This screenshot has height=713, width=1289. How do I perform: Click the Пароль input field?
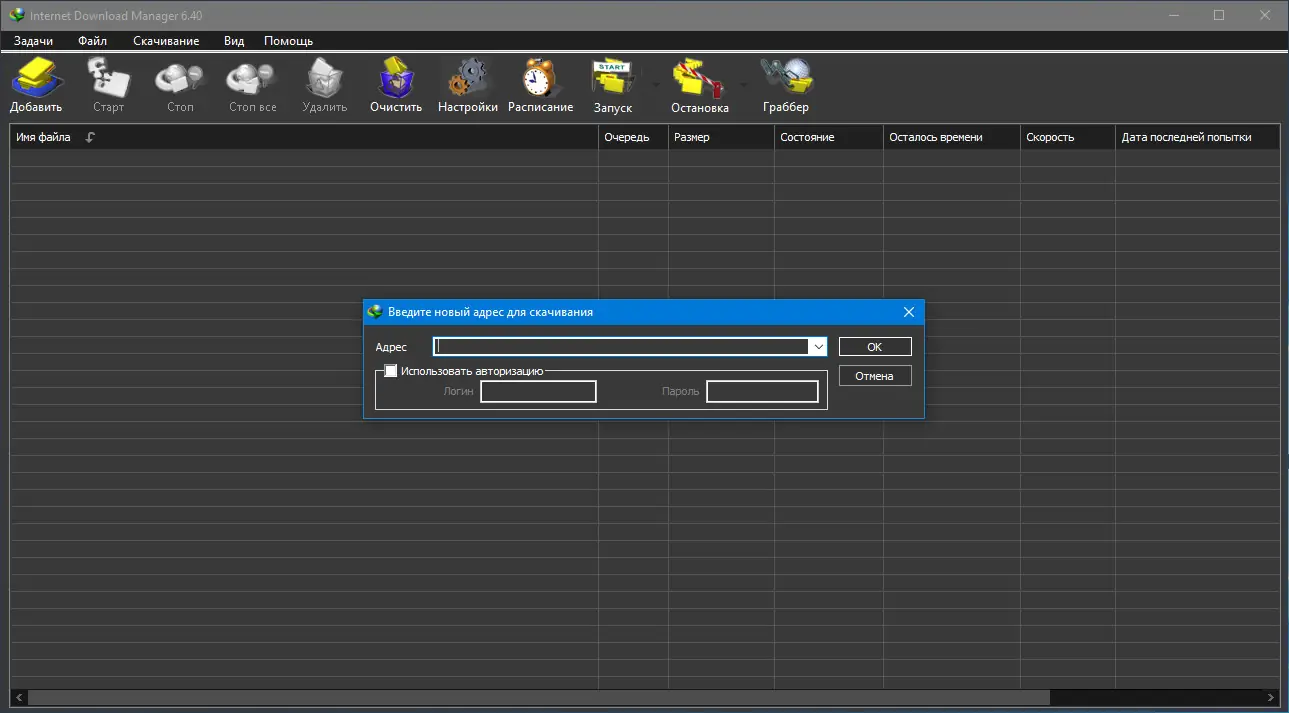[762, 391]
